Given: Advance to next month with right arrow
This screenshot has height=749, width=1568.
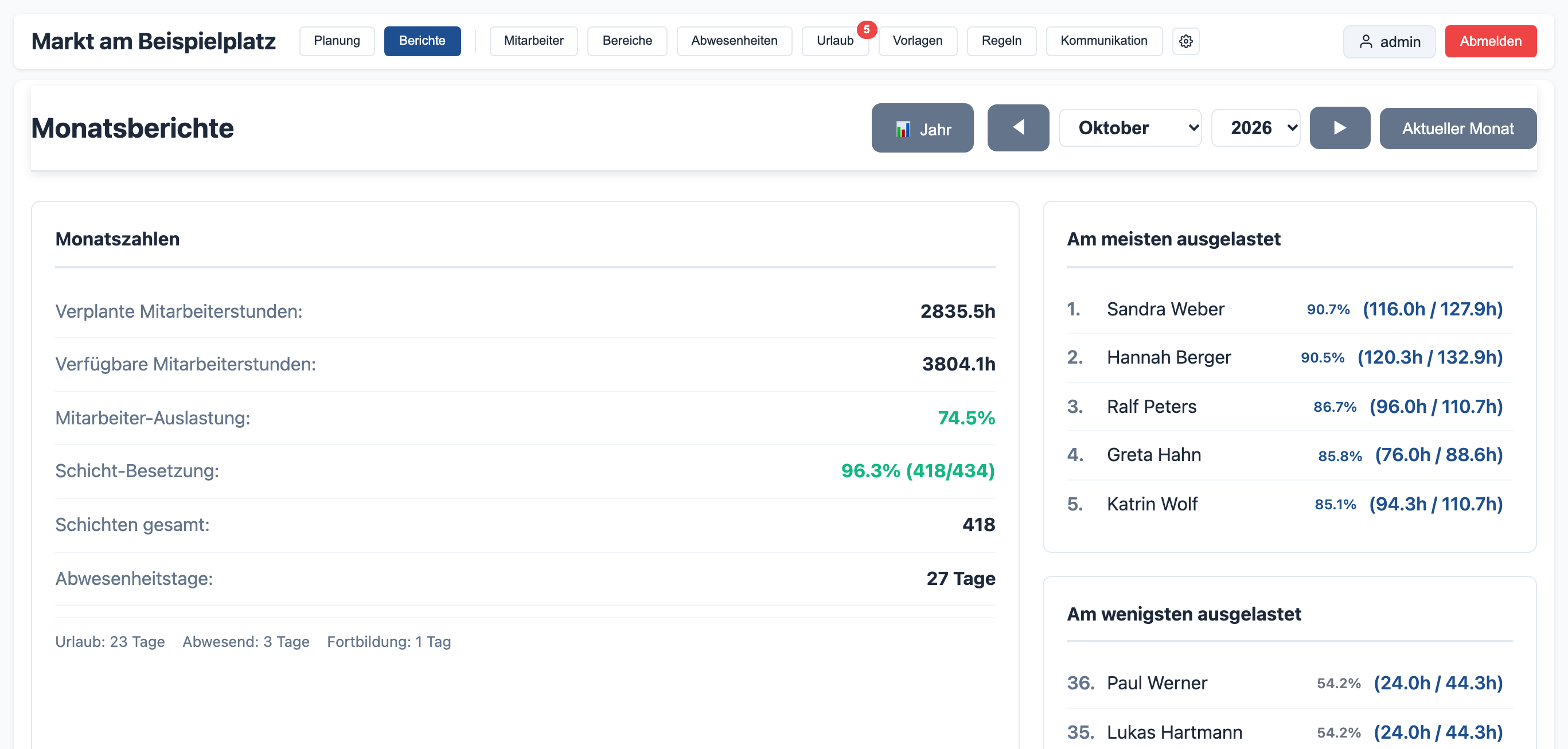Looking at the screenshot, I should point(1340,128).
